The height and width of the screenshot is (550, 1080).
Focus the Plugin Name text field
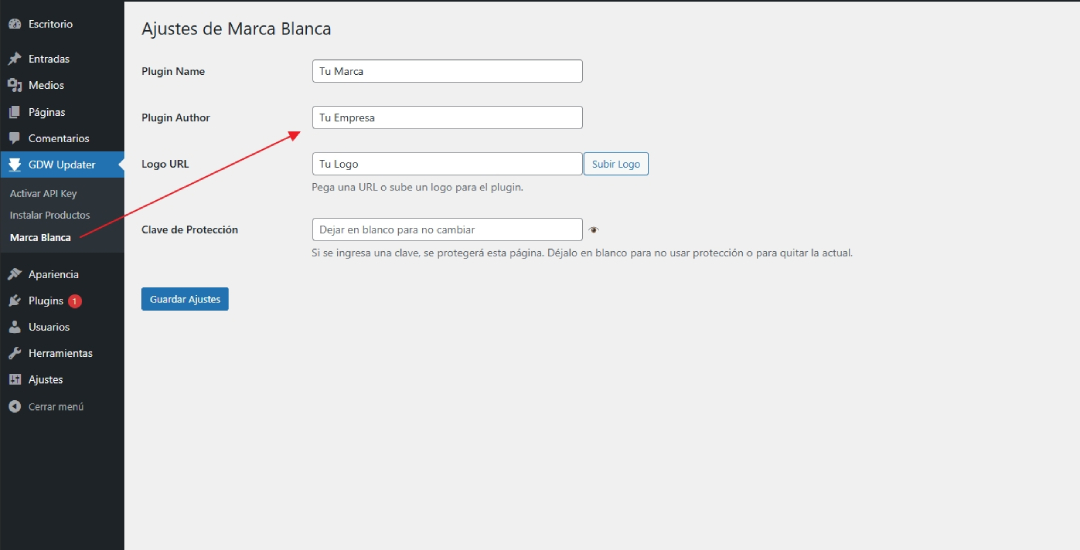447,71
